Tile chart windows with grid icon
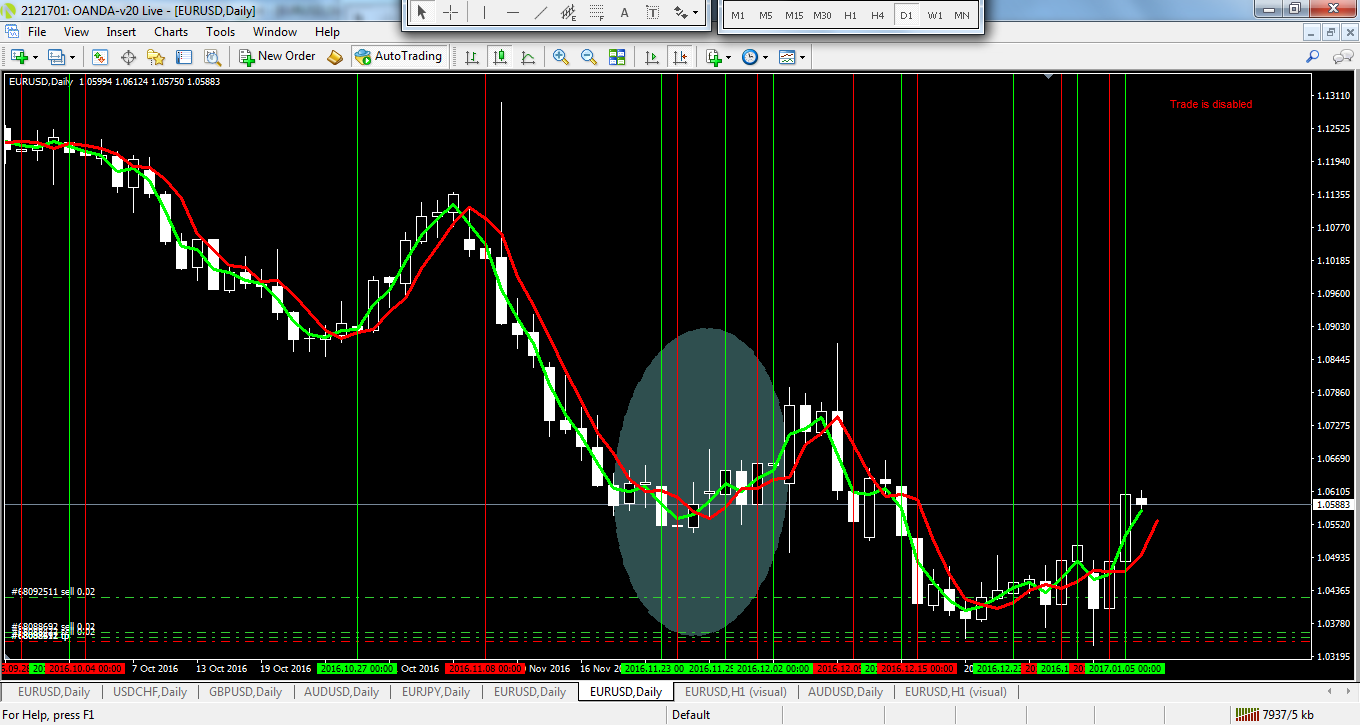The height and width of the screenshot is (725, 1360). click(x=617, y=57)
